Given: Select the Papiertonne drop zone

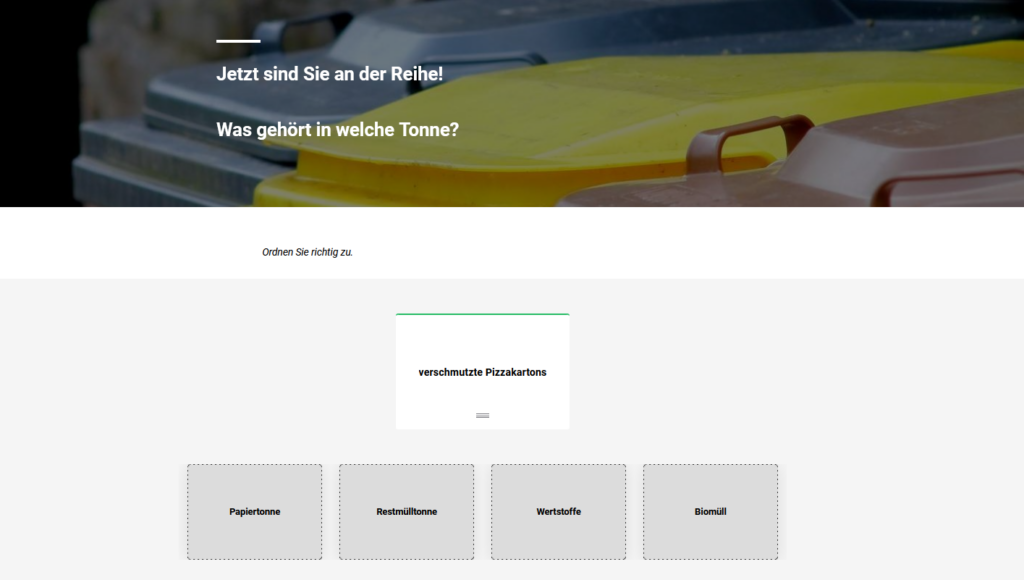Looking at the screenshot, I should point(254,512).
